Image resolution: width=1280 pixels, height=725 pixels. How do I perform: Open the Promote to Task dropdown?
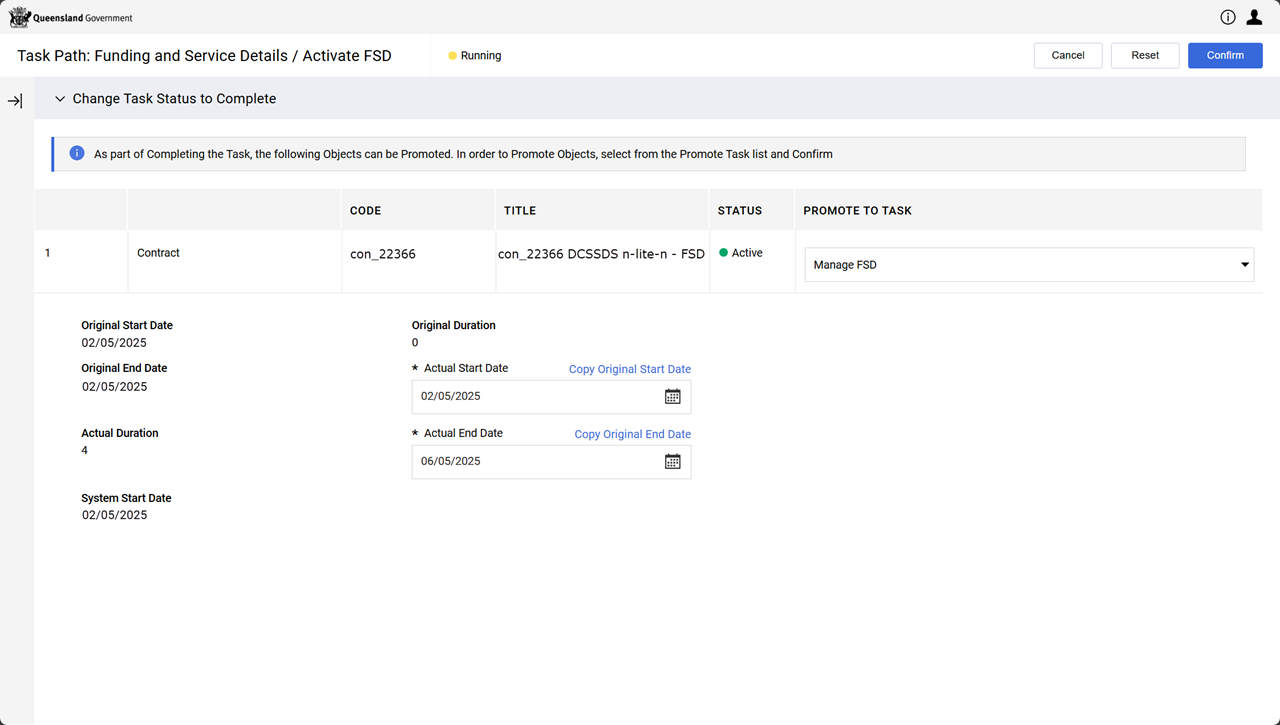coord(1028,265)
